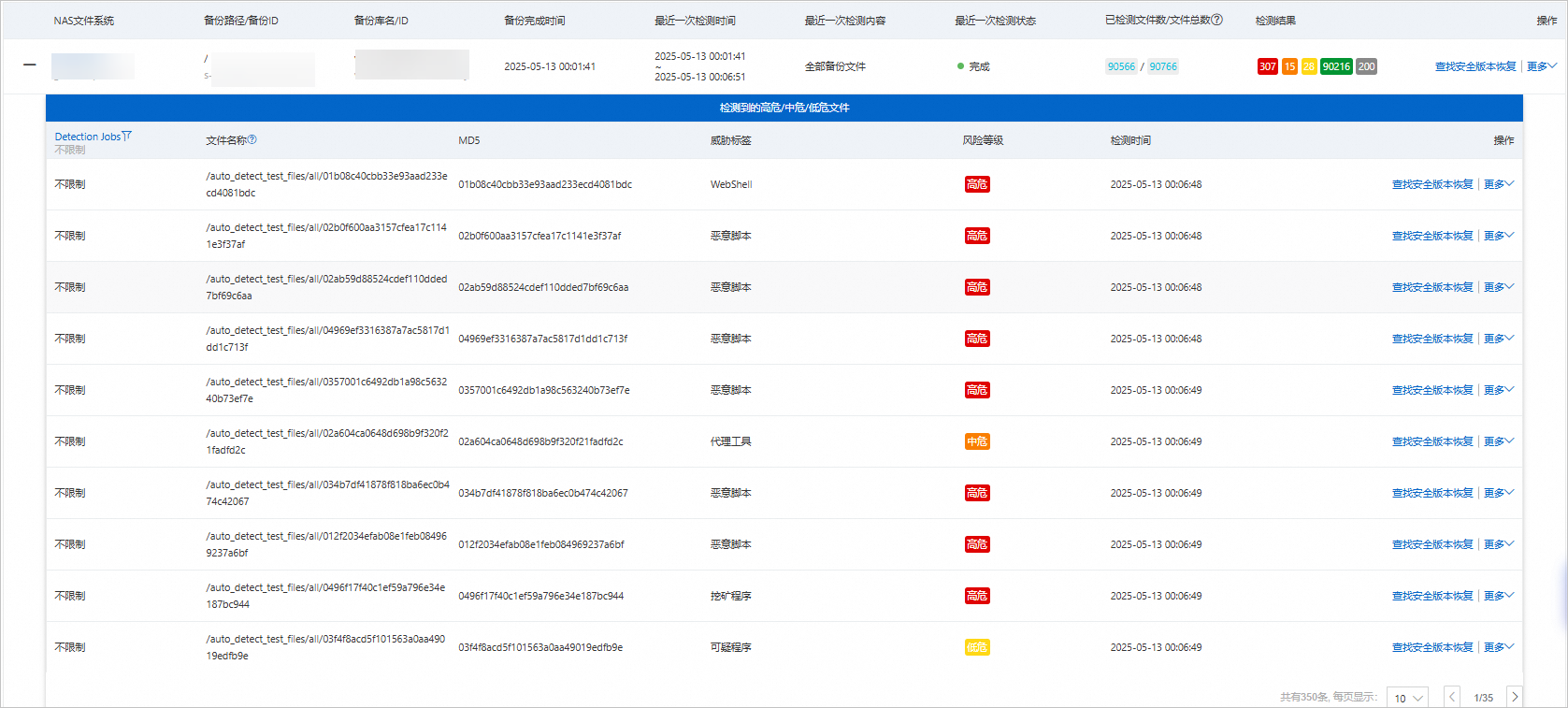
Task: Expand 更多 for 012f2034efab file row
Action: coord(1499,544)
